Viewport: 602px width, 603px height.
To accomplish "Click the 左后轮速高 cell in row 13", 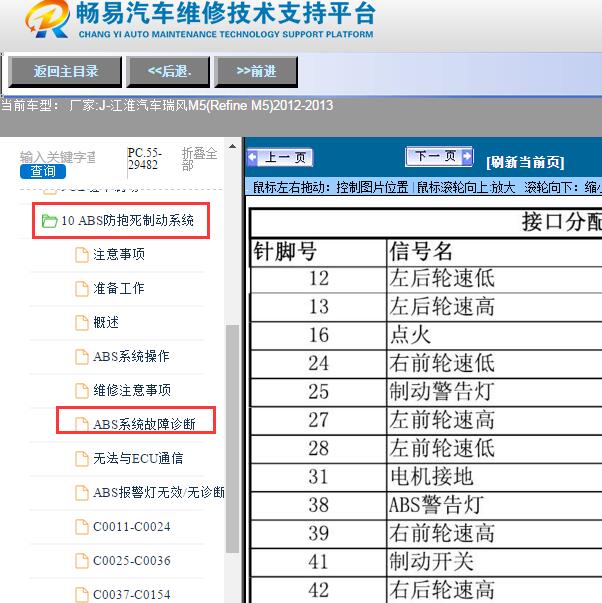I will (442, 306).
